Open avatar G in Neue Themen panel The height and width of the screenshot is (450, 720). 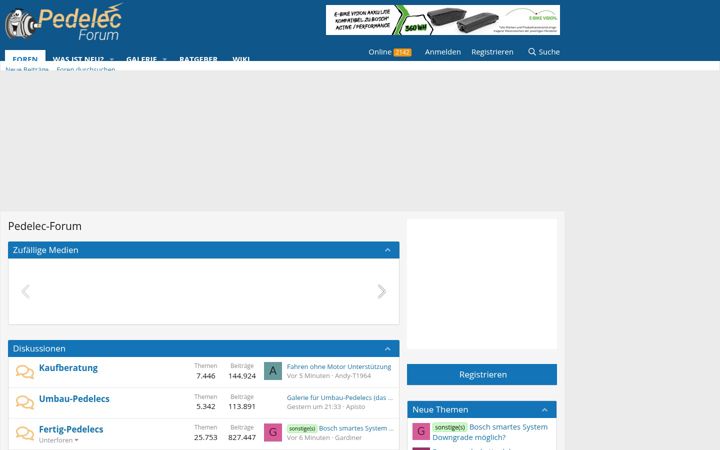[421, 432]
